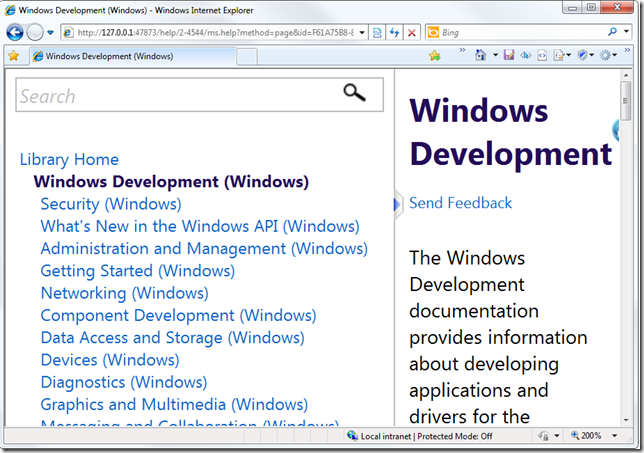Select the Windows Development (Windows) browser tab

tap(130, 56)
